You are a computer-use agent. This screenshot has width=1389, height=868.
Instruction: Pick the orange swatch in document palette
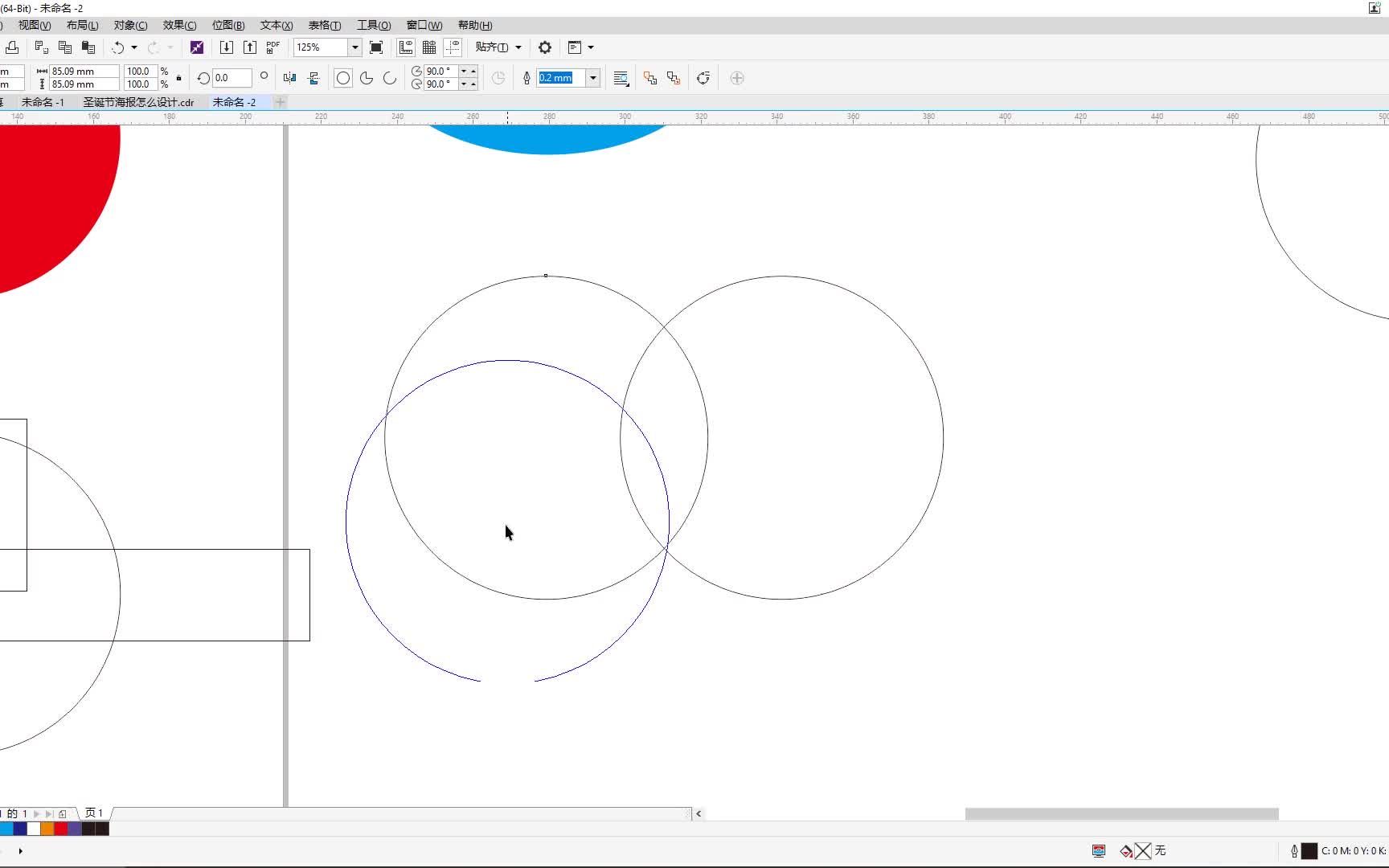click(47, 829)
